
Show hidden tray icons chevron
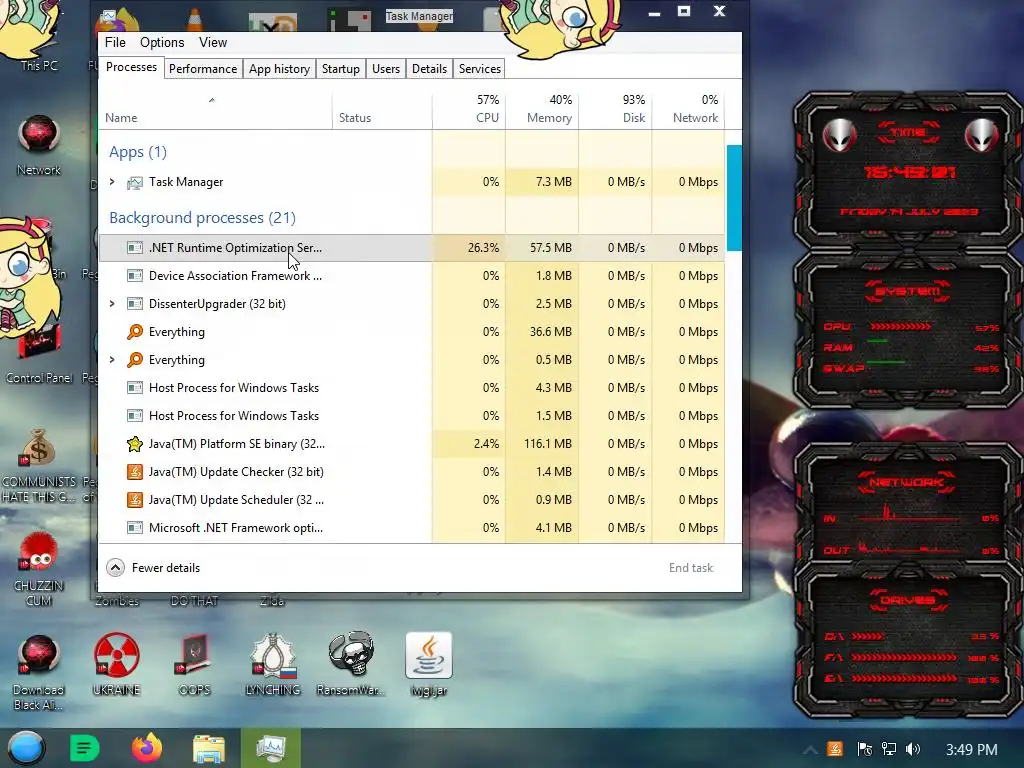pos(809,749)
